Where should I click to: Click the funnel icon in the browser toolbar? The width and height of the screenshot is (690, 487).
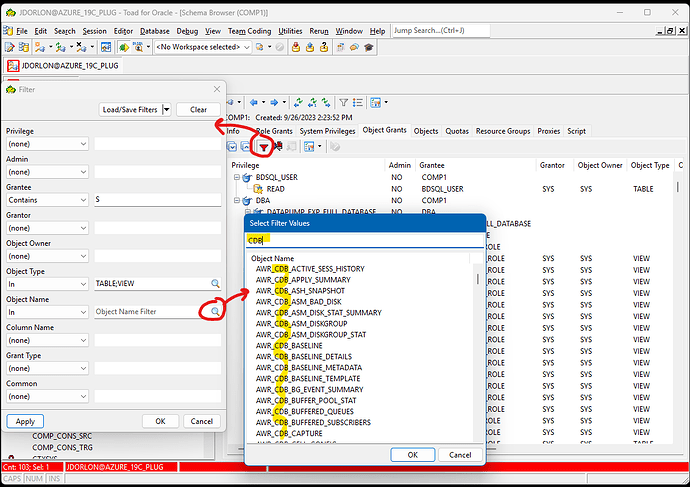tap(343, 102)
